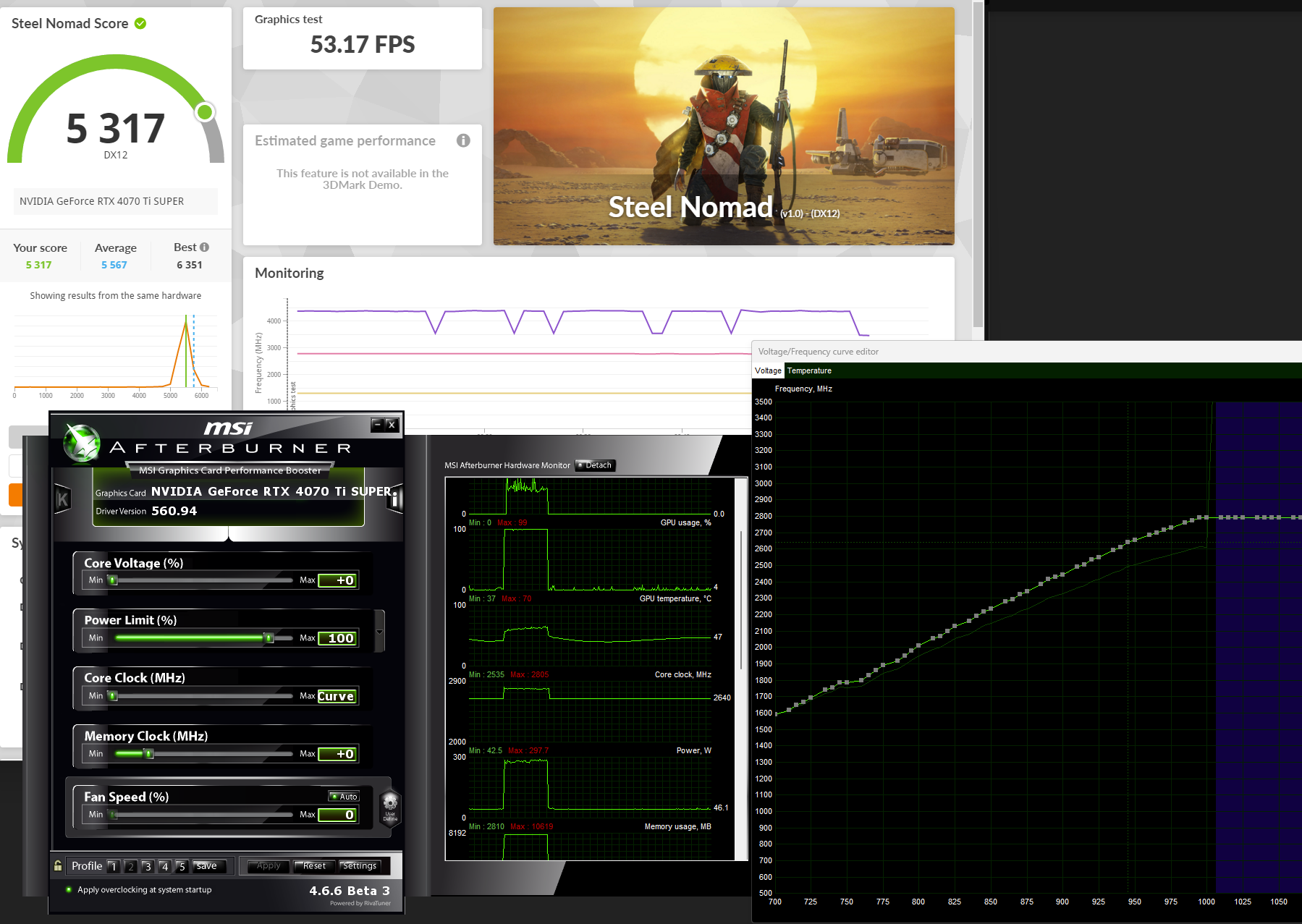Switch to the Voltage tab in curve editor
1302x924 pixels.
(768, 370)
